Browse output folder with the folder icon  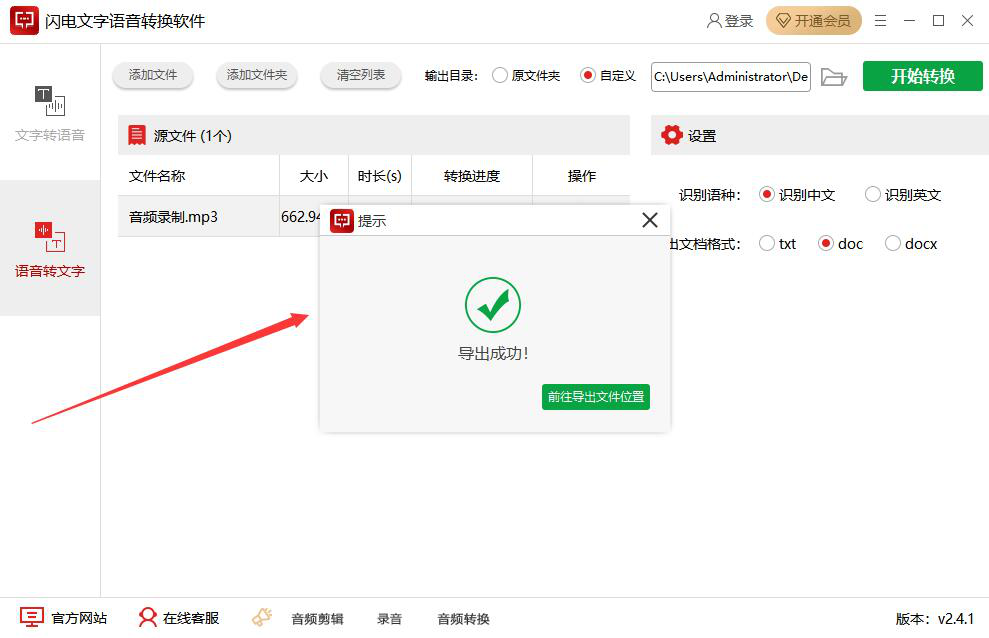pos(833,77)
